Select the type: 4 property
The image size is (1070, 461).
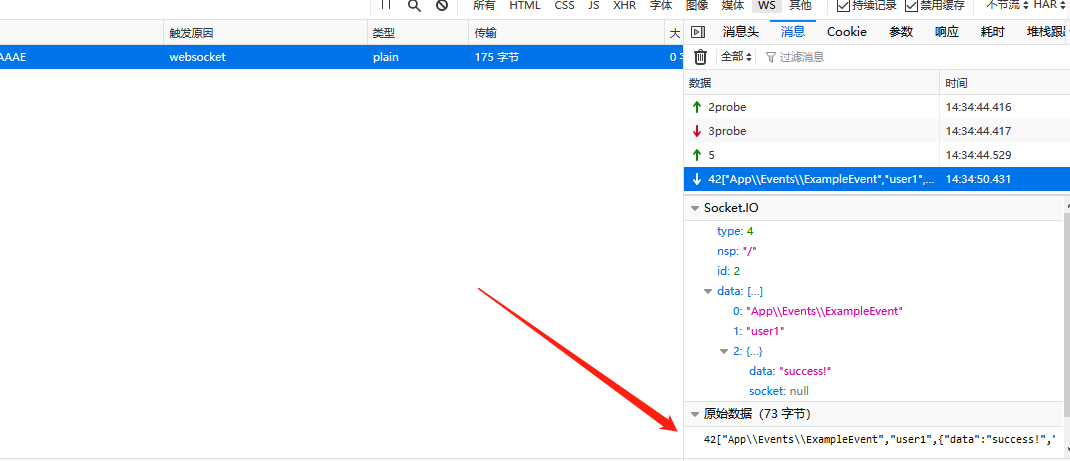pos(735,231)
